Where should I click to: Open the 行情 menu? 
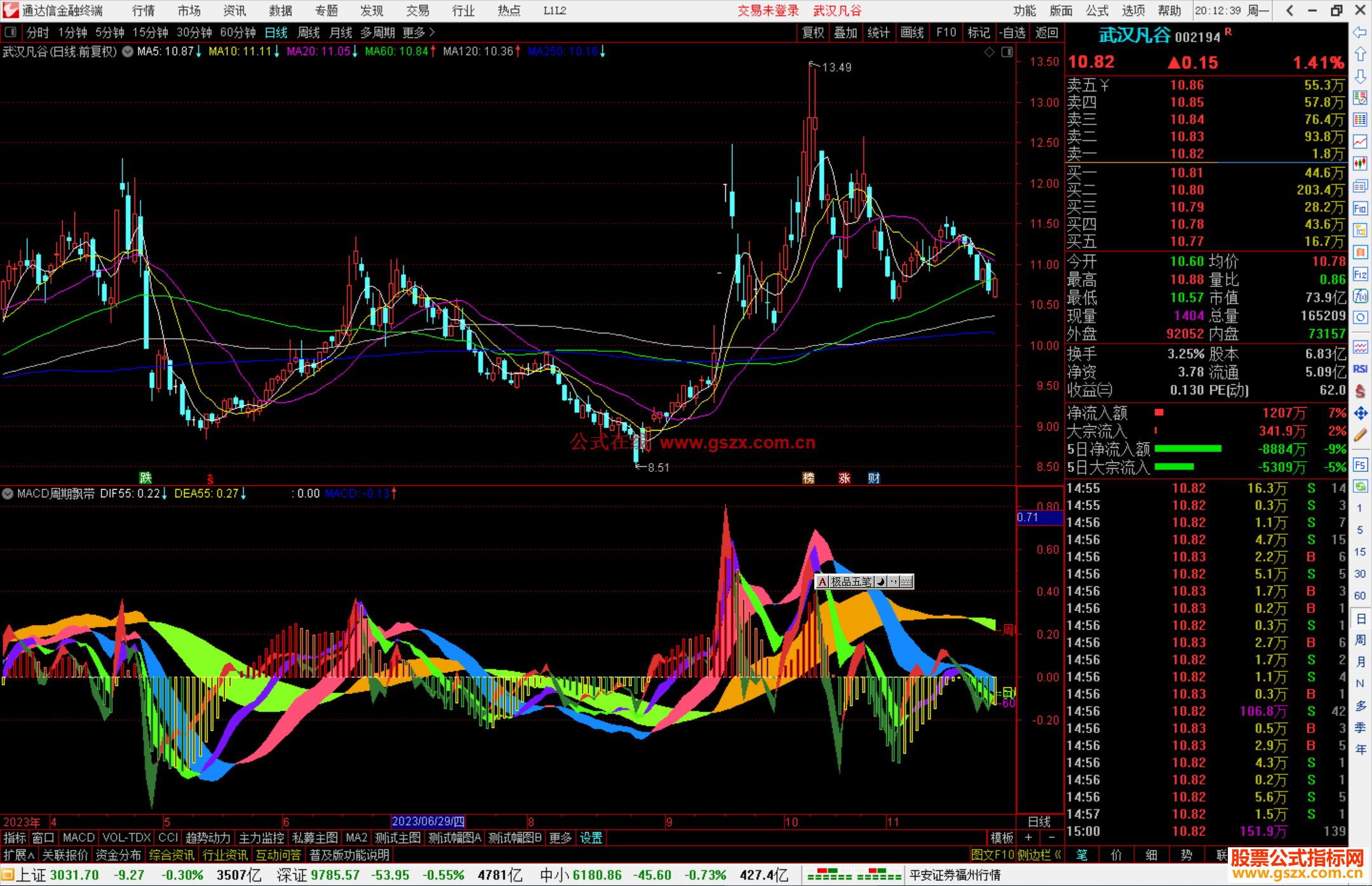(x=143, y=10)
